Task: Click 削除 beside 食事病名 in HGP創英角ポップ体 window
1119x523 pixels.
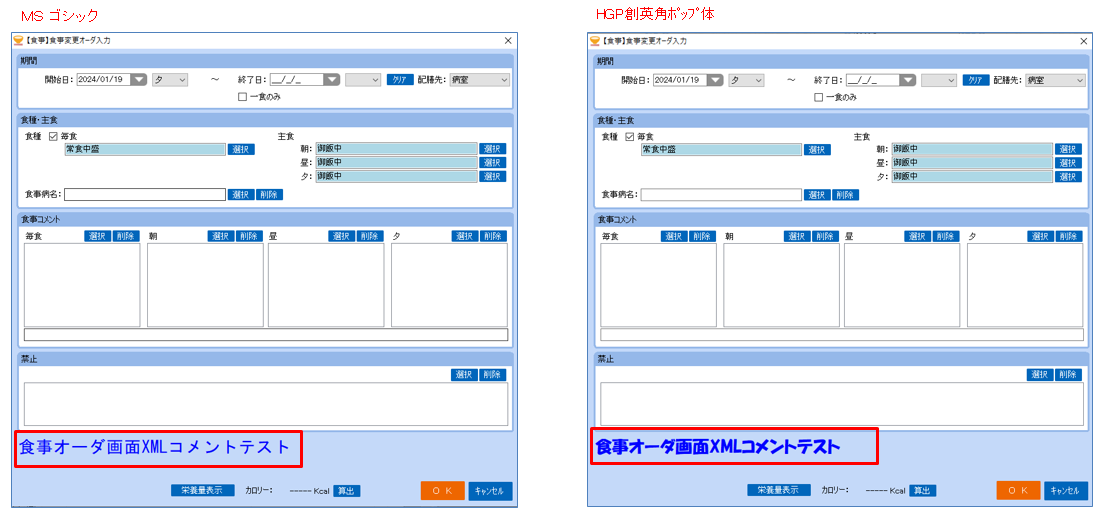Action: click(x=846, y=194)
